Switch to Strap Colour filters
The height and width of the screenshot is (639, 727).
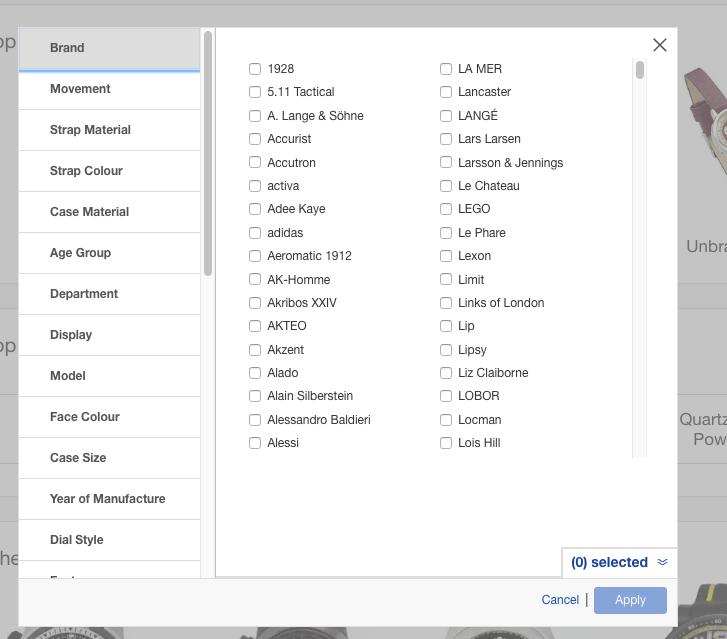(x=109, y=171)
